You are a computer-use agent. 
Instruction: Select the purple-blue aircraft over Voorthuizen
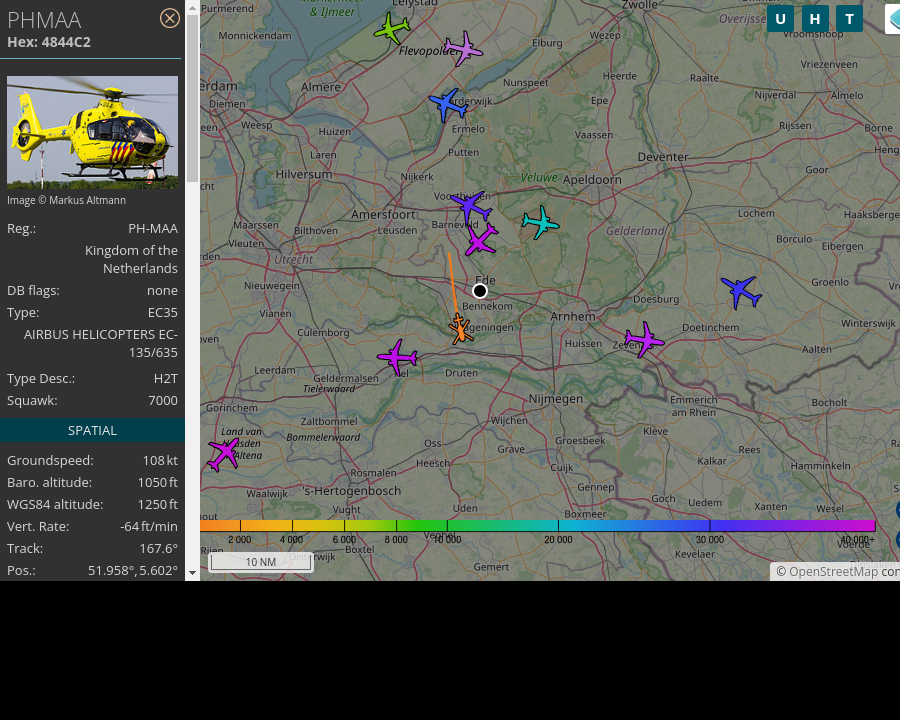tap(471, 207)
